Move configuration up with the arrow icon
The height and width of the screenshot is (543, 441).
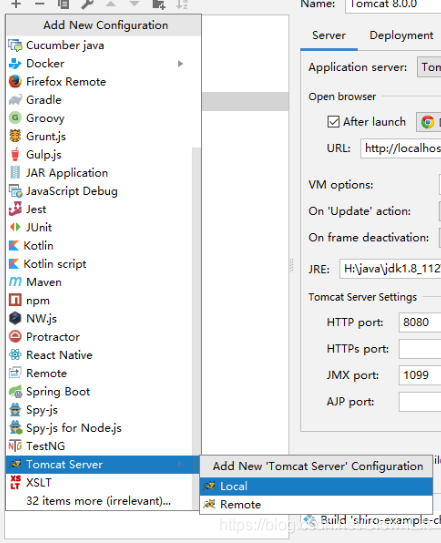pos(111,4)
